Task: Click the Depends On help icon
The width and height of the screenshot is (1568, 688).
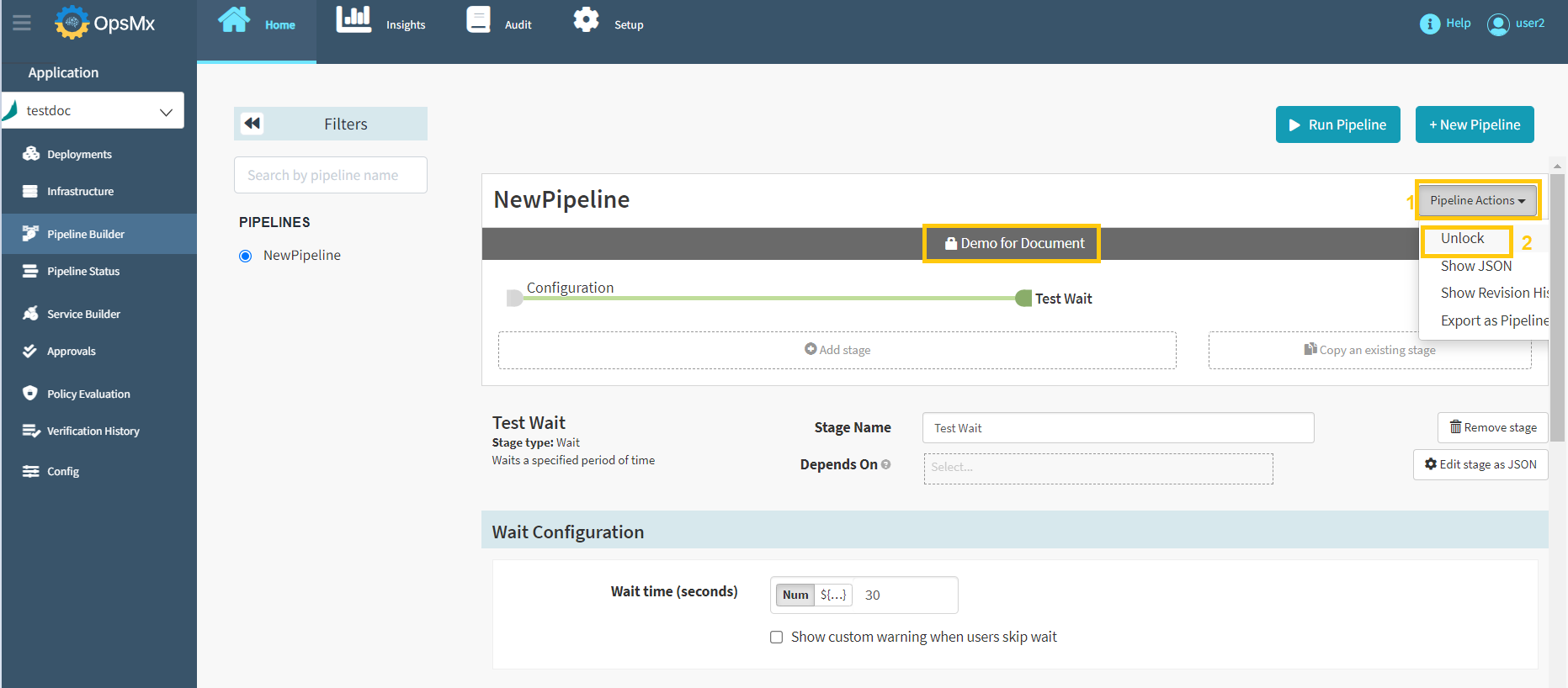Action: click(x=886, y=465)
